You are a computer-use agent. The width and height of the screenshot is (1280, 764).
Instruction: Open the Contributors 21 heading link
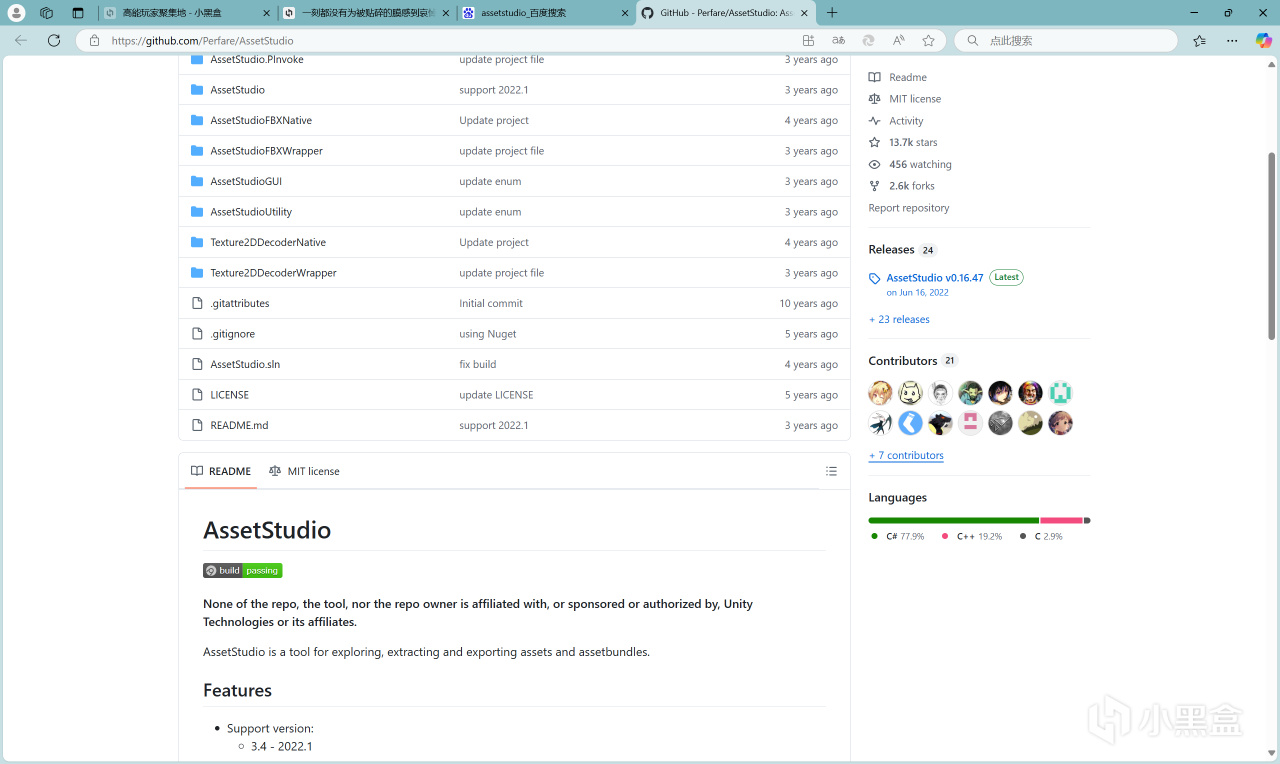[x=913, y=361]
